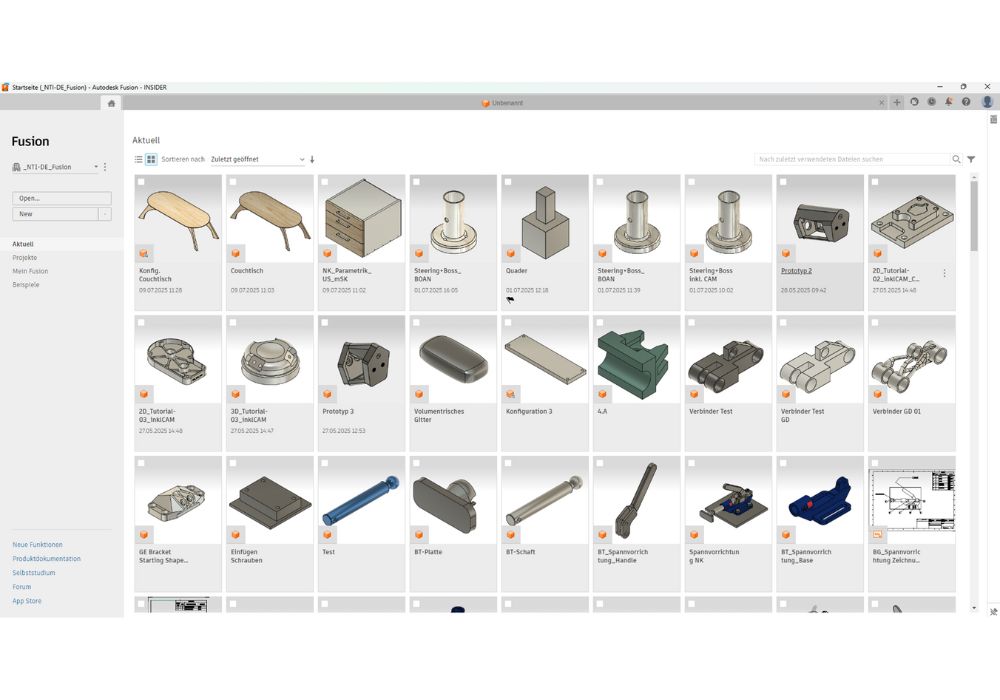This screenshot has width=1000, height=700.
Task: Select the Quader file checkbox
Action: point(508,182)
